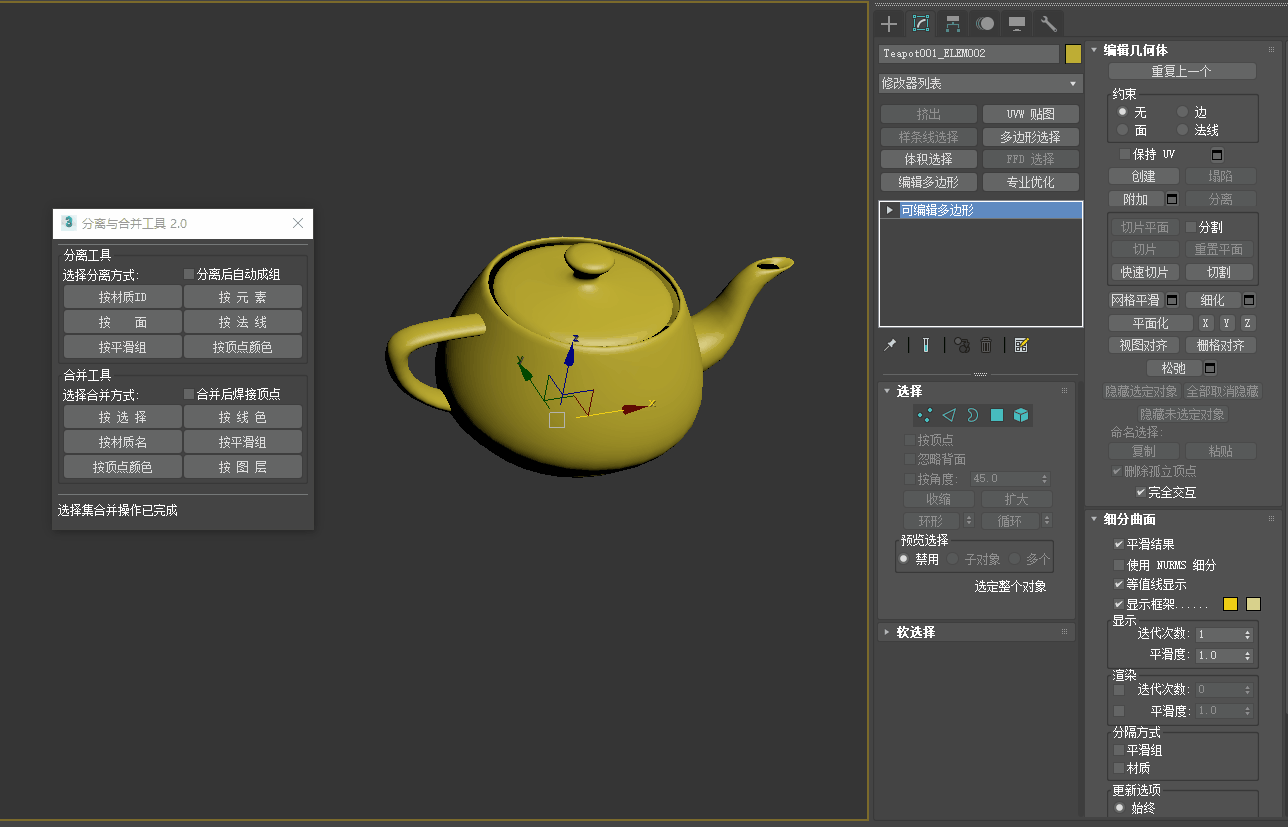The height and width of the screenshot is (827, 1288).
Task: Select the 边 constraint radio button
Action: [x=1183, y=112]
